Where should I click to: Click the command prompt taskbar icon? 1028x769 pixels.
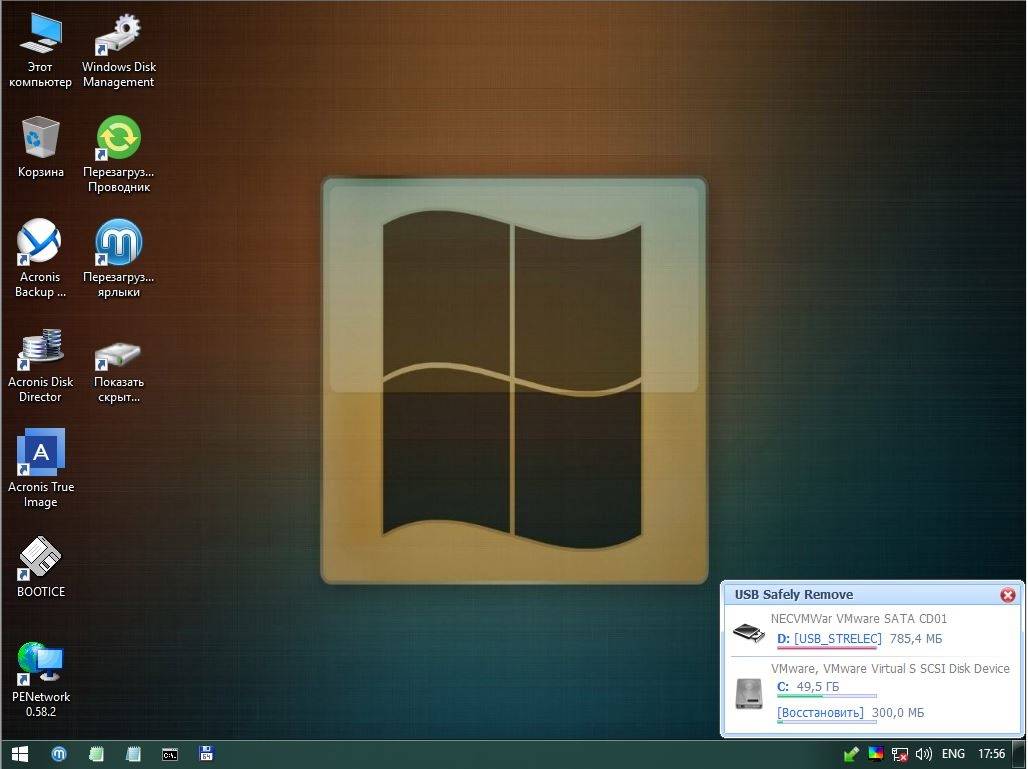click(x=170, y=755)
